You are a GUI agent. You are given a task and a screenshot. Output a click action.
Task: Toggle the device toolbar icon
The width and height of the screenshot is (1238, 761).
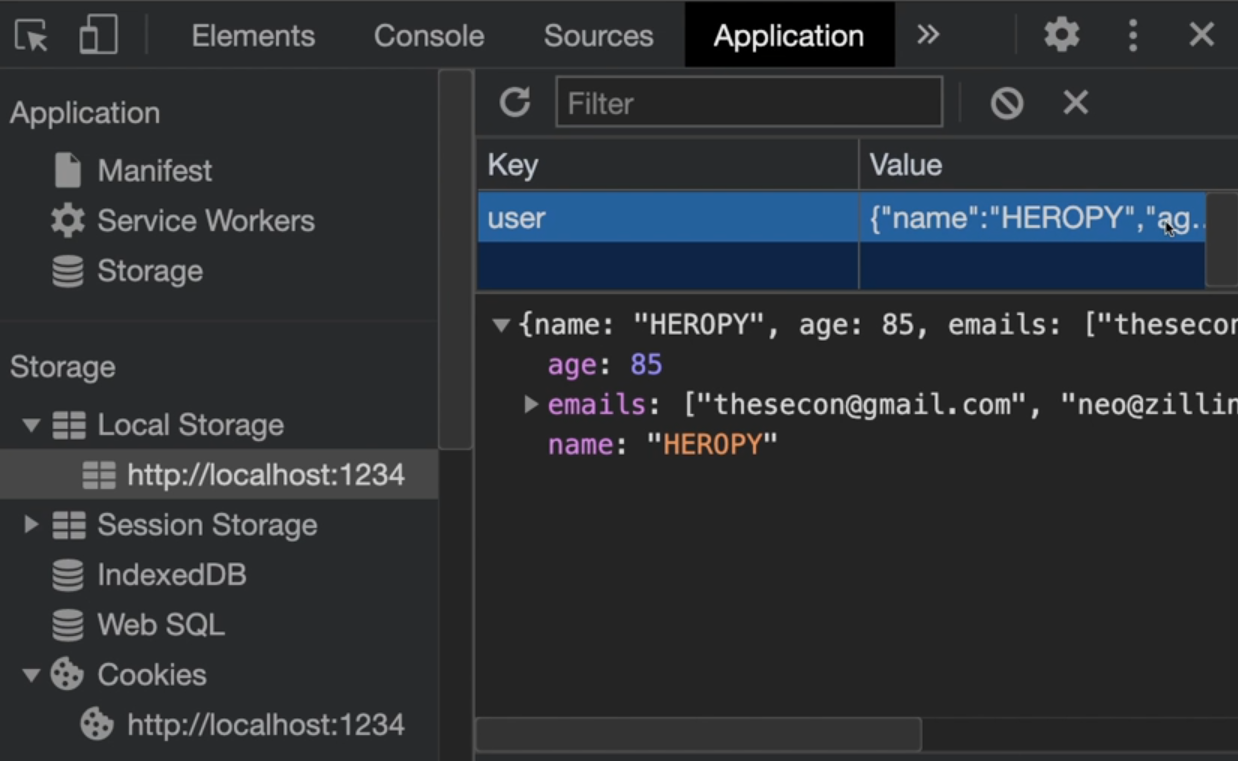tap(98, 35)
